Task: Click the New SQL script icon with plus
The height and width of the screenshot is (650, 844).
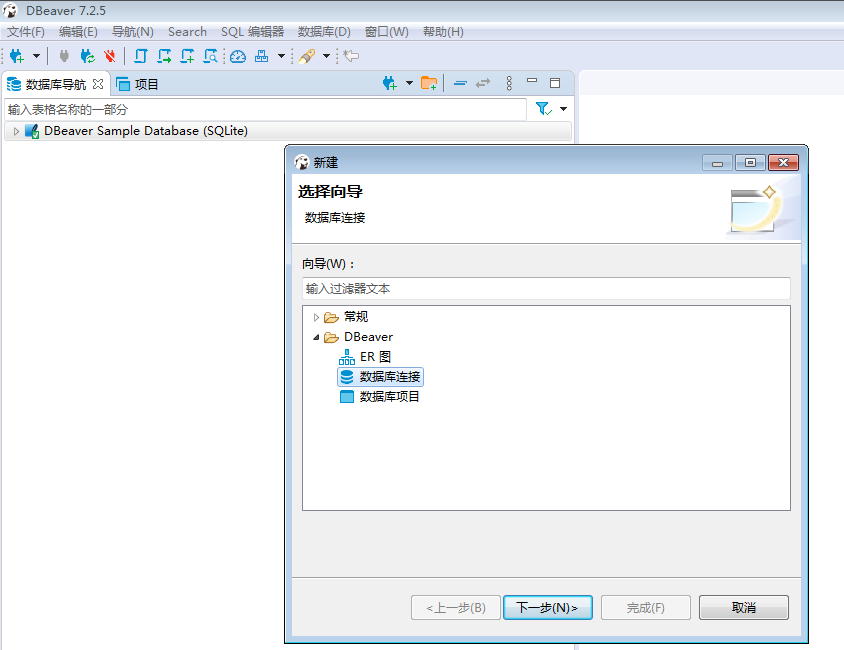Action: pos(187,56)
